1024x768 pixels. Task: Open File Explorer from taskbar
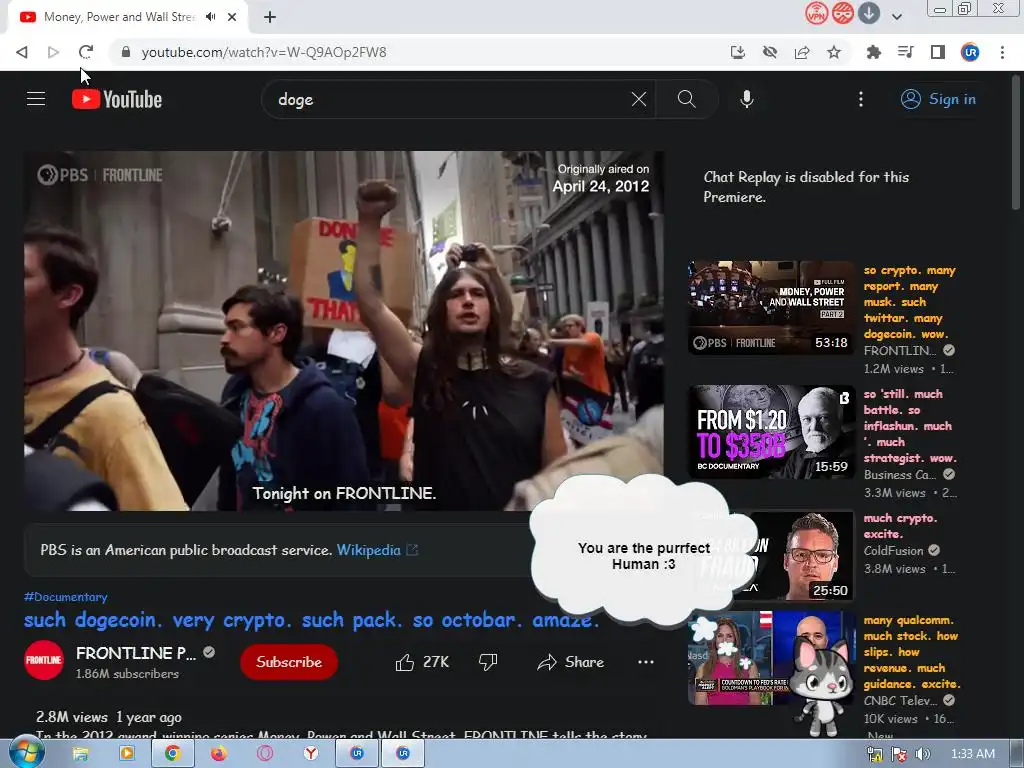(x=80, y=754)
